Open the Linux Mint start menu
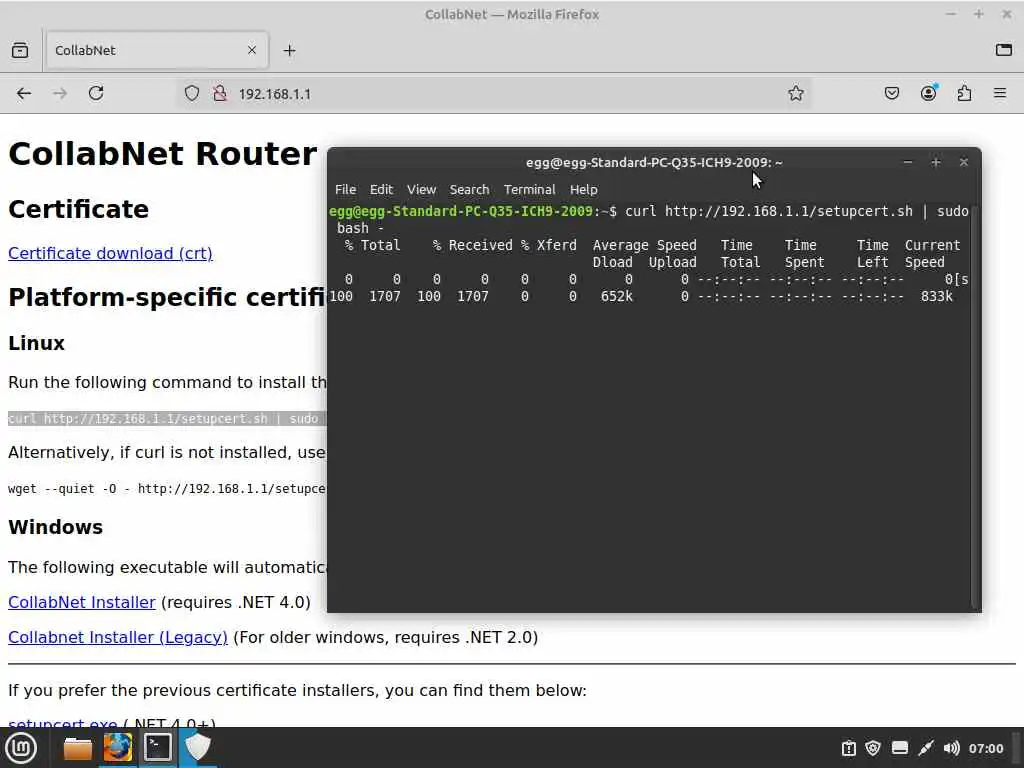1024x768 pixels. pyautogui.click(x=20, y=748)
